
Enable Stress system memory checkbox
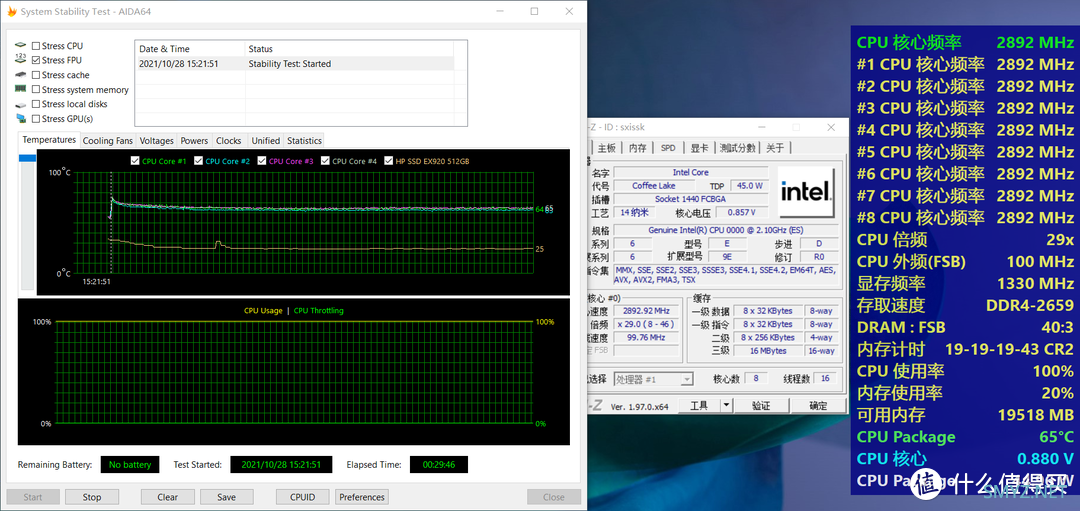click(x=36, y=90)
